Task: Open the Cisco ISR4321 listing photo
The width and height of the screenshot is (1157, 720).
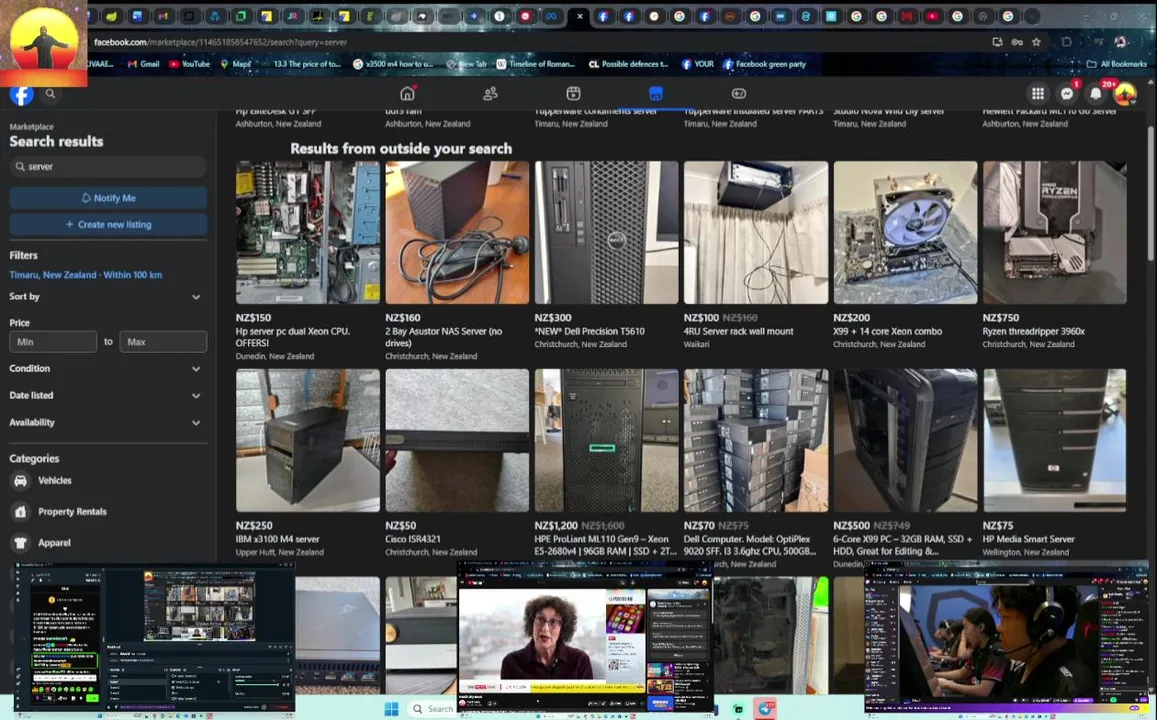Action: pyautogui.click(x=457, y=440)
